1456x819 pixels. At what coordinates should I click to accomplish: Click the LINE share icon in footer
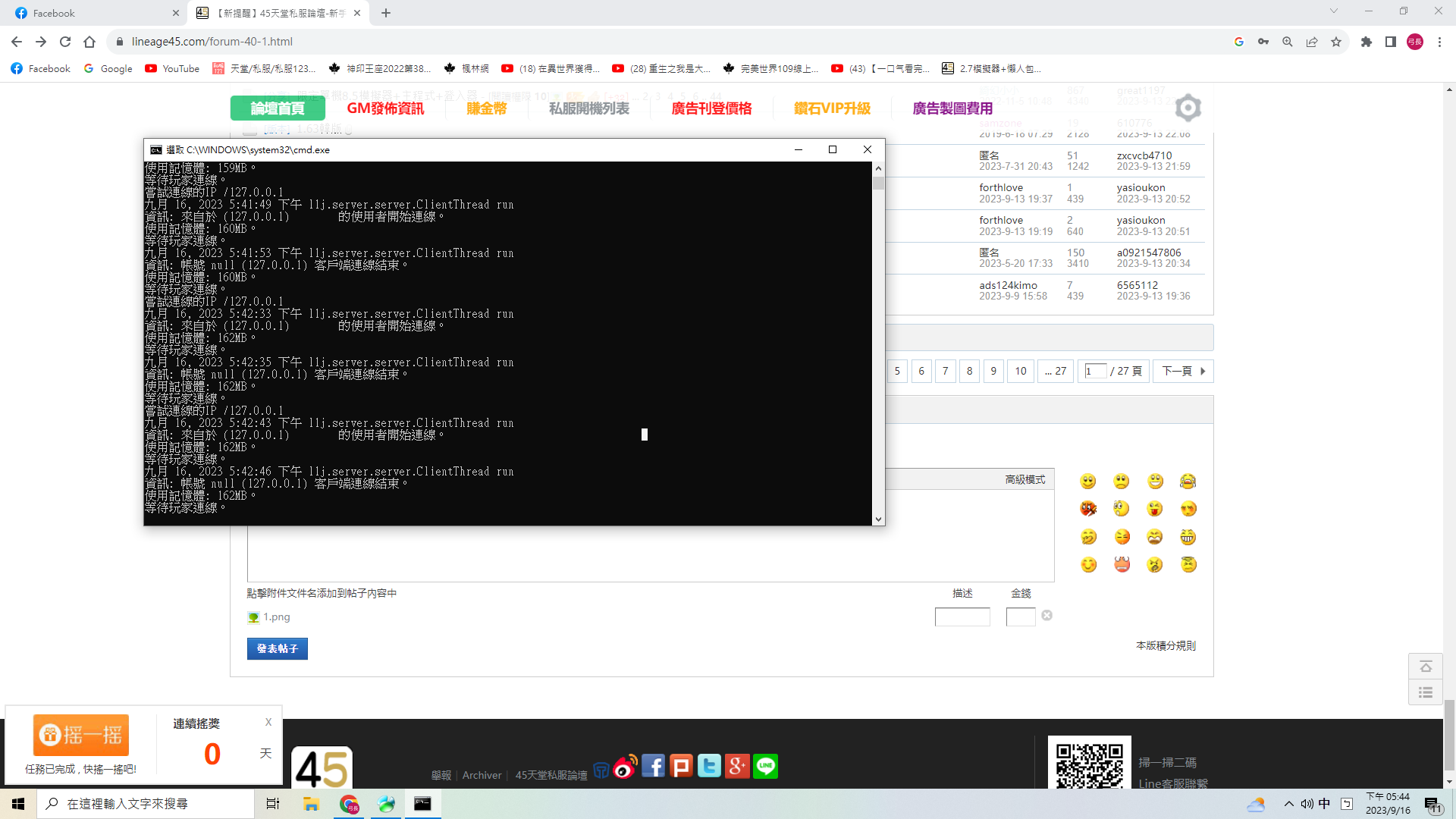pos(765,766)
